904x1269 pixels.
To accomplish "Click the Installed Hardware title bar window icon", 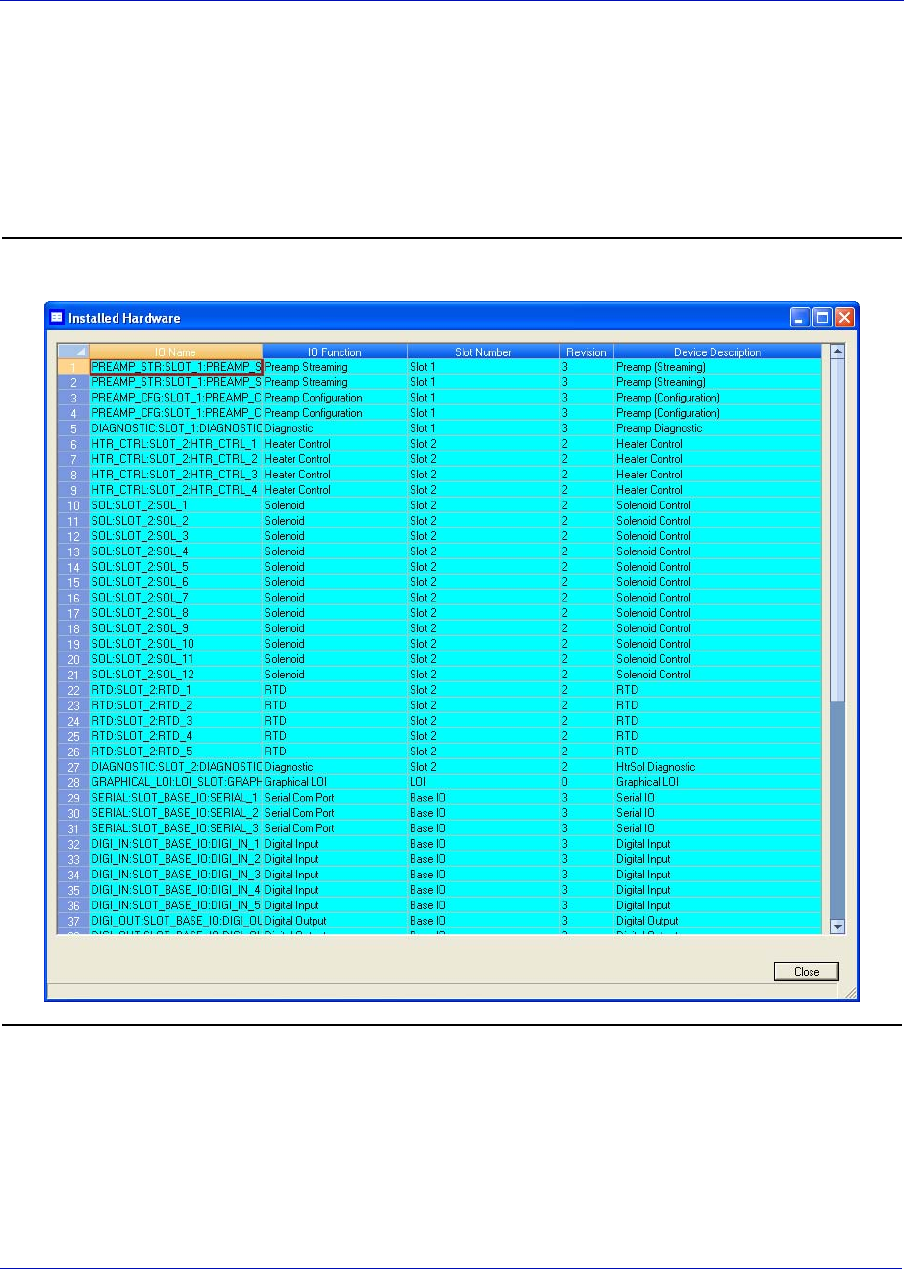I will tap(57, 317).
